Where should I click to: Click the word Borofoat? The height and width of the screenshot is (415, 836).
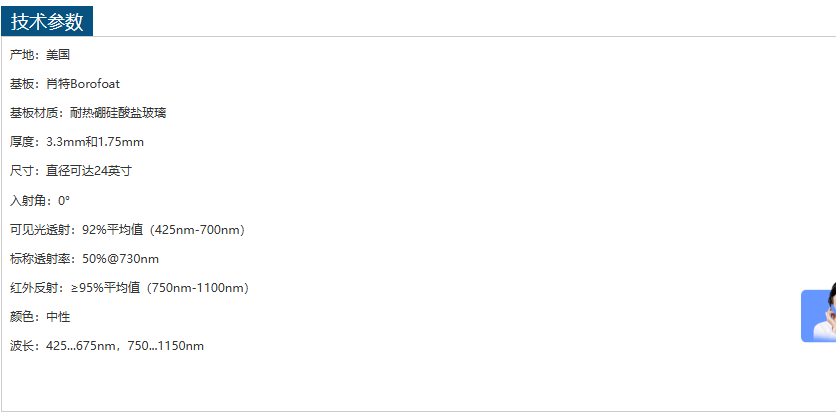pos(95,84)
